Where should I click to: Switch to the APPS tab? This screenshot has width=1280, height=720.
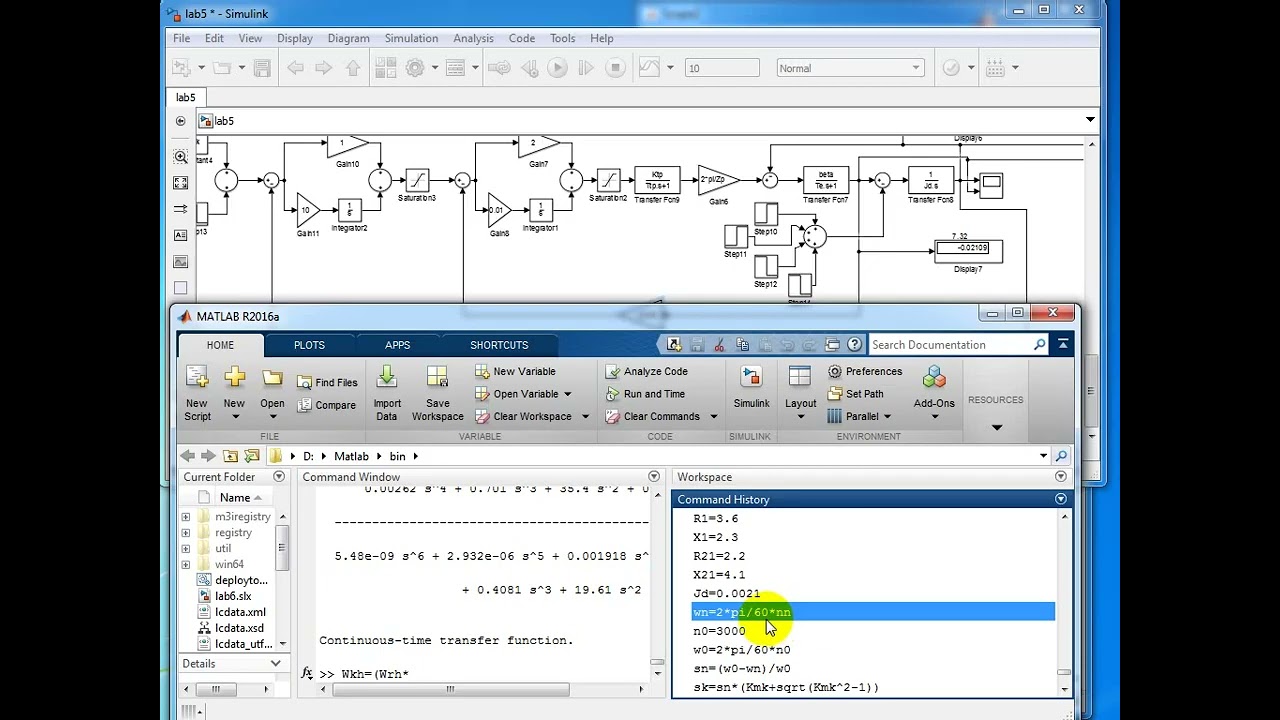[397, 345]
